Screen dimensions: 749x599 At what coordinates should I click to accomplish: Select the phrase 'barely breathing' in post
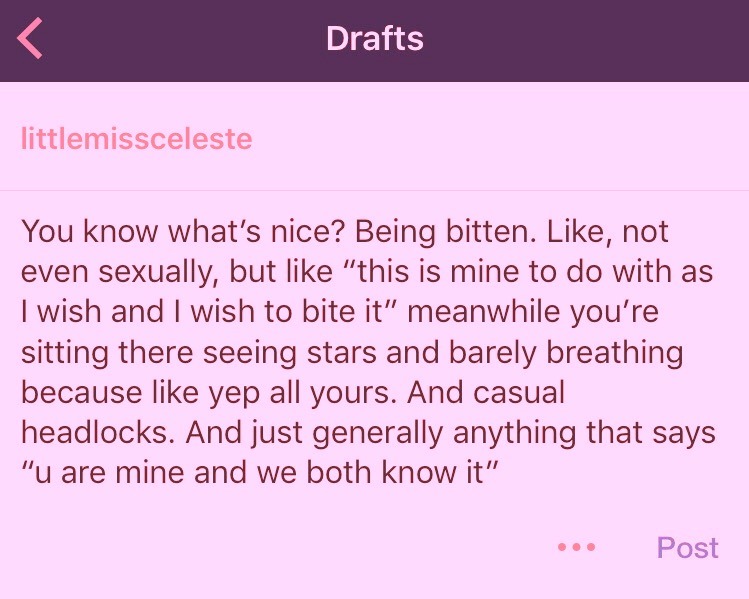point(566,352)
